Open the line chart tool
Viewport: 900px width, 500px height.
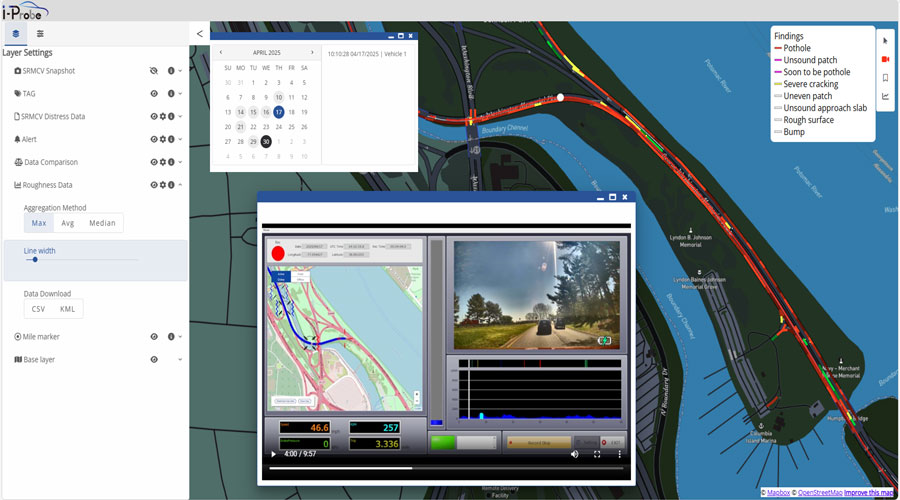click(x=885, y=97)
